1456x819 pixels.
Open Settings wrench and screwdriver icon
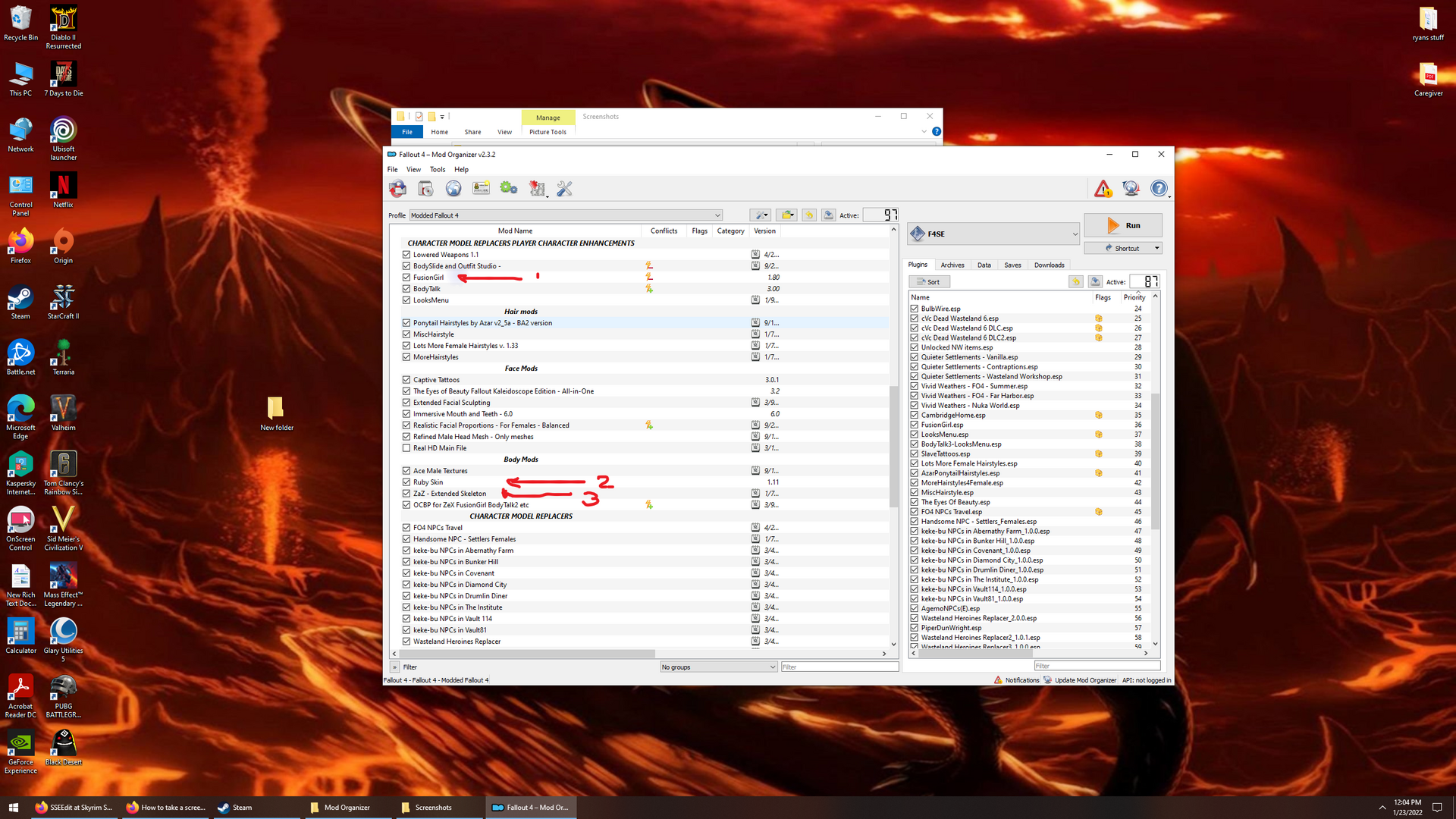(x=564, y=189)
